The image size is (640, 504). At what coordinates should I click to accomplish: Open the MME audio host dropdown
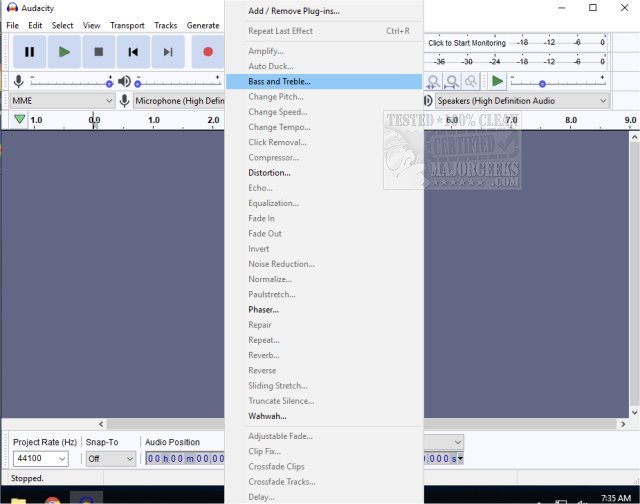(62, 100)
